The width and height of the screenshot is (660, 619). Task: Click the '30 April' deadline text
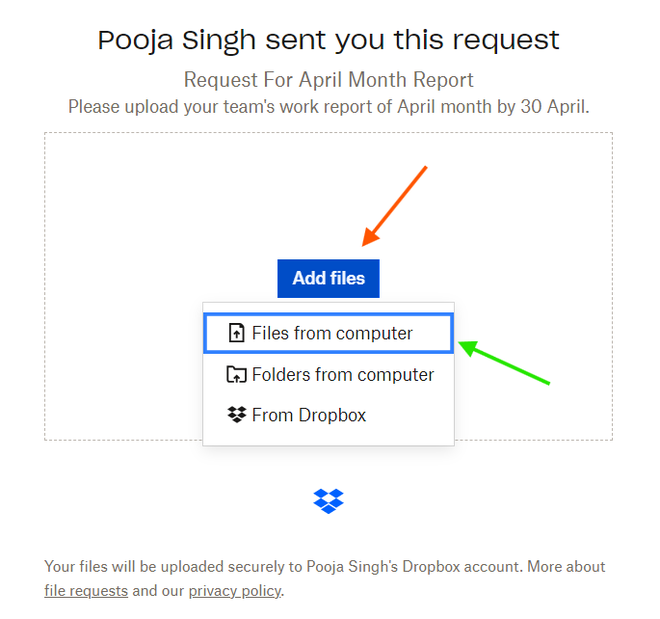554,106
